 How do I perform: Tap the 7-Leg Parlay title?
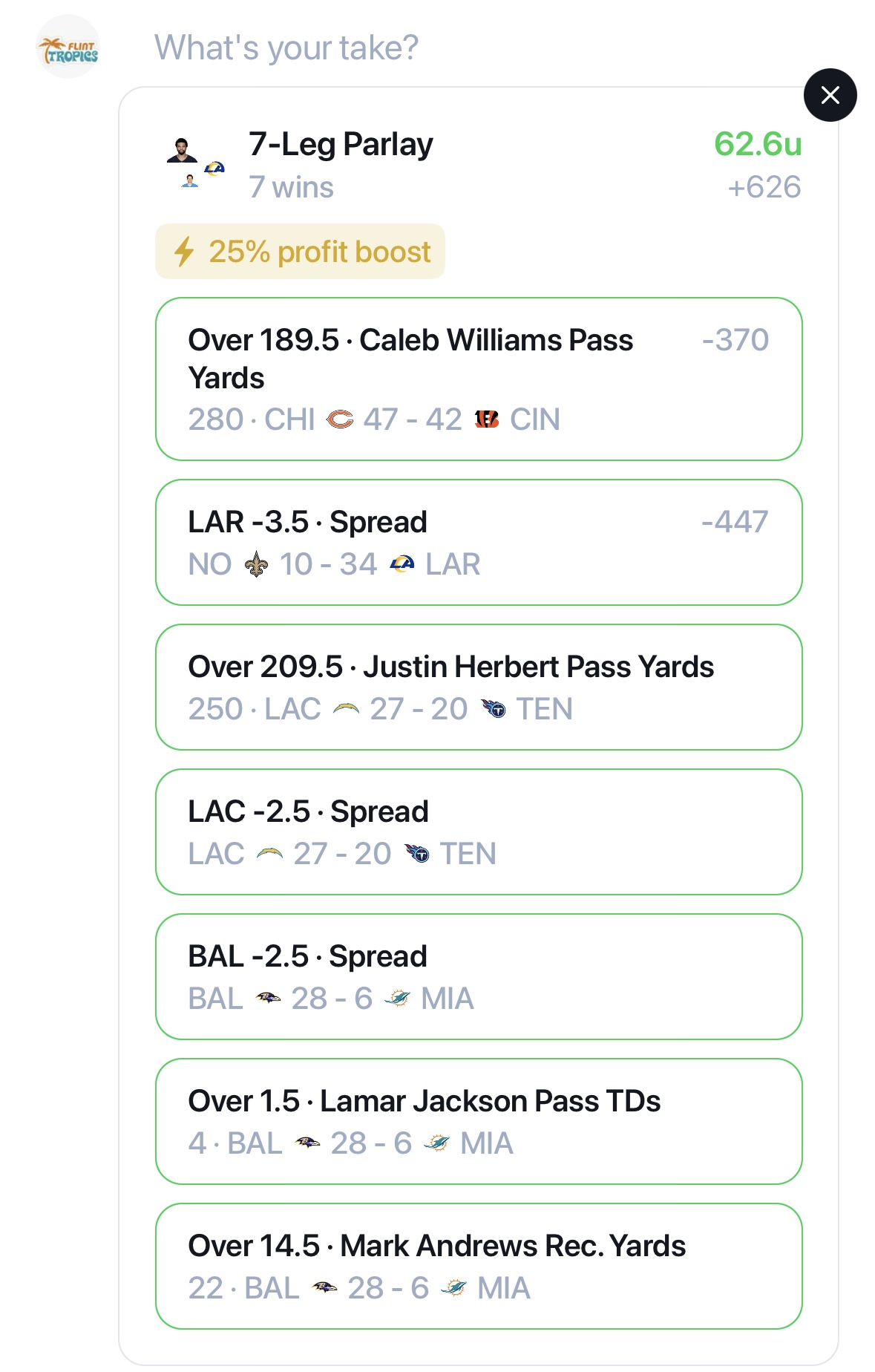(x=341, y=144)
